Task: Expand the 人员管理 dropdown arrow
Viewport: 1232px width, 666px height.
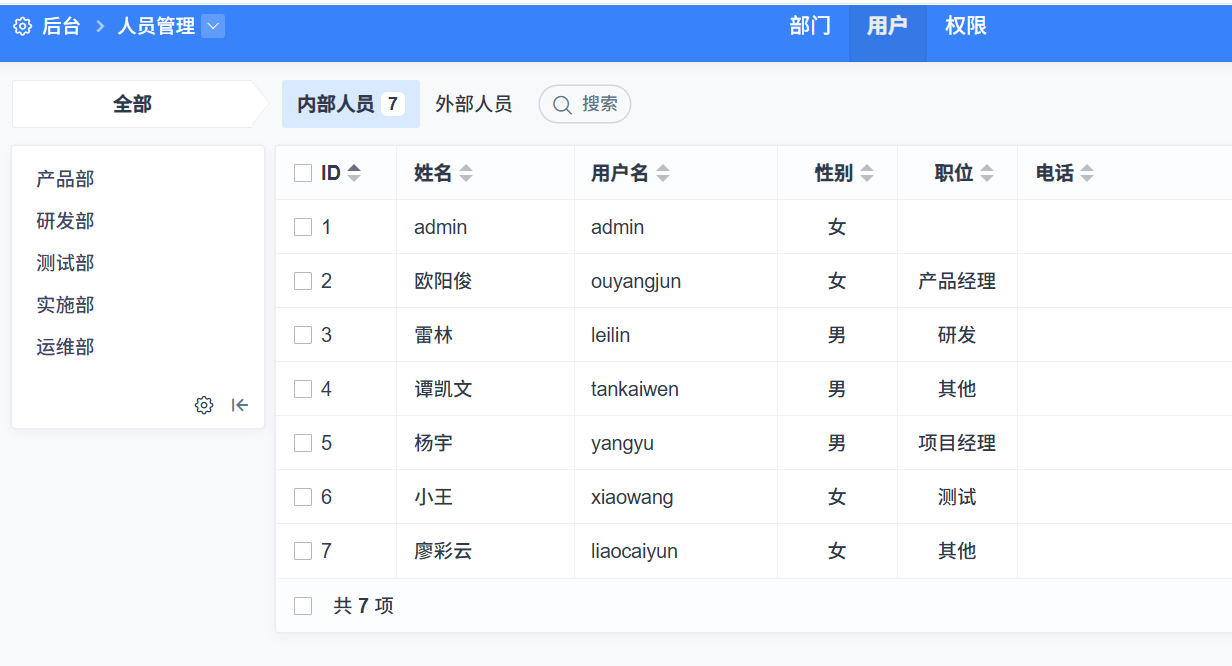Action: [214, 27]
